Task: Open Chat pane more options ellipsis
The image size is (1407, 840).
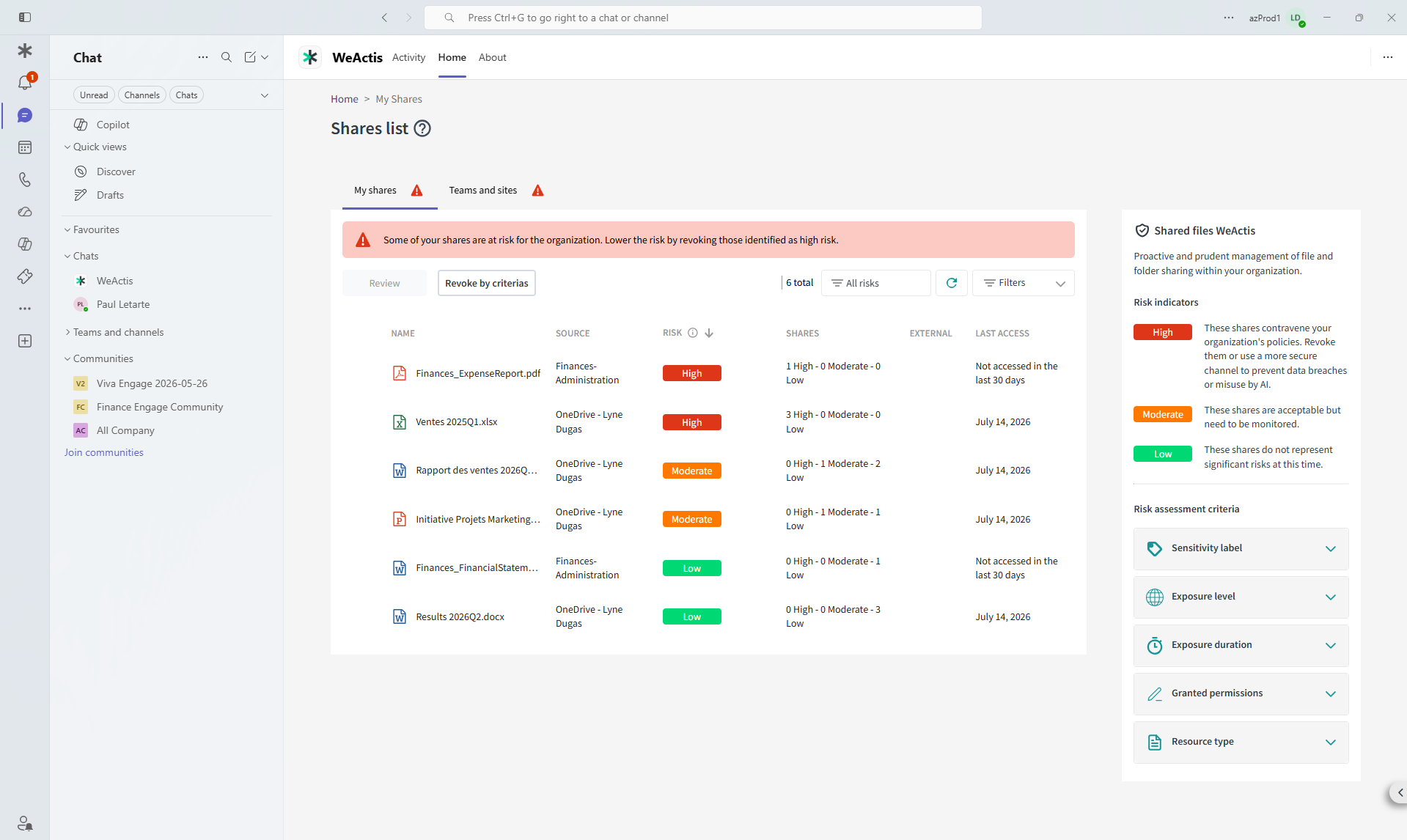Action: click(203, 57)
